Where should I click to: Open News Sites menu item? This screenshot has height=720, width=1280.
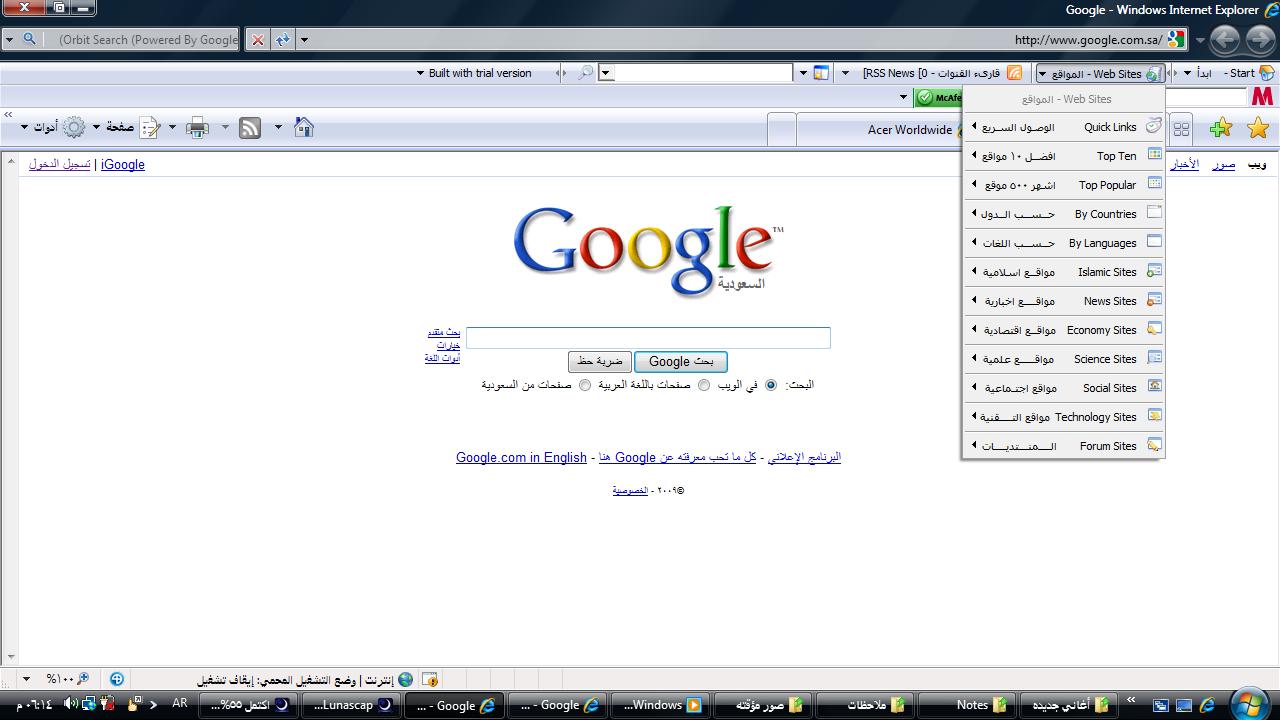(x=1064, y=301)
